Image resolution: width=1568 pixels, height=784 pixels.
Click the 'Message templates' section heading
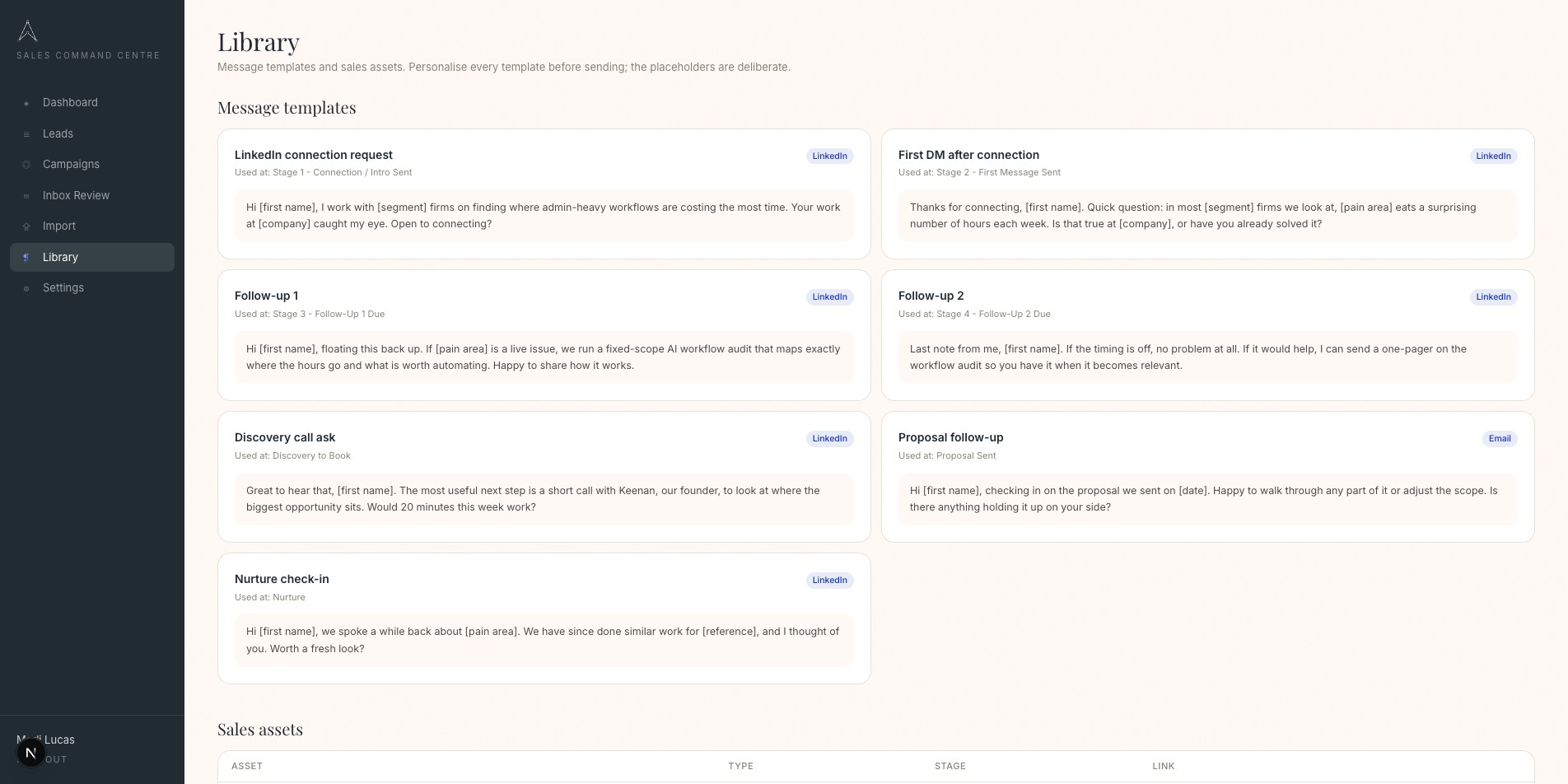coord(287,108)
